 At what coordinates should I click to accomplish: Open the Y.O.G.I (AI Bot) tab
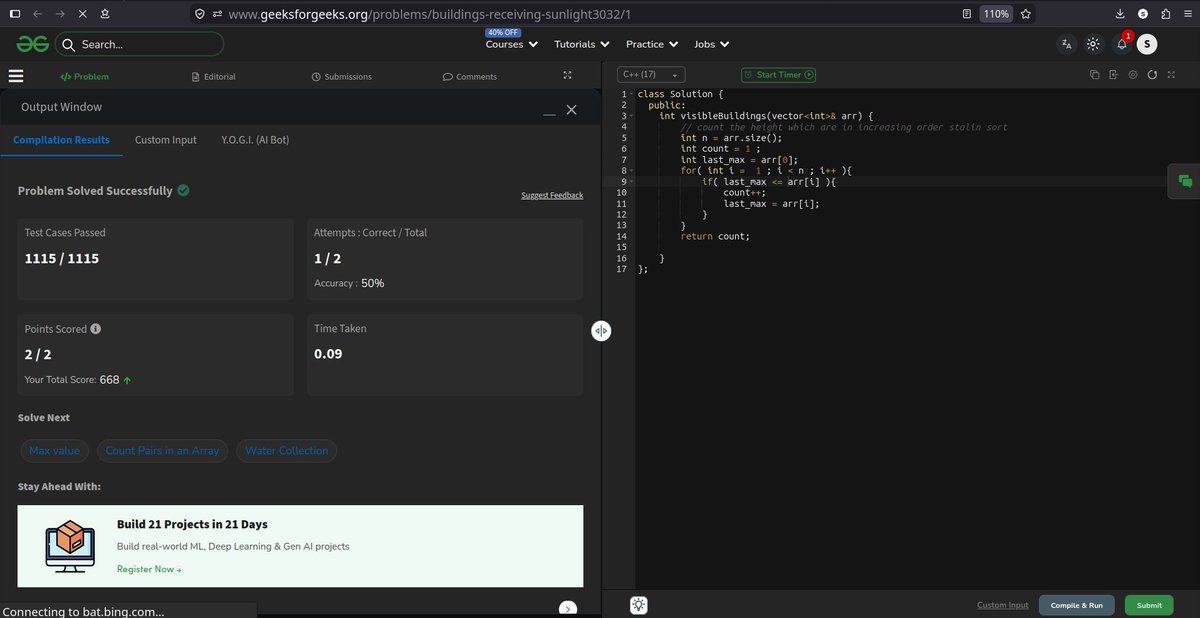coord(253,140)
